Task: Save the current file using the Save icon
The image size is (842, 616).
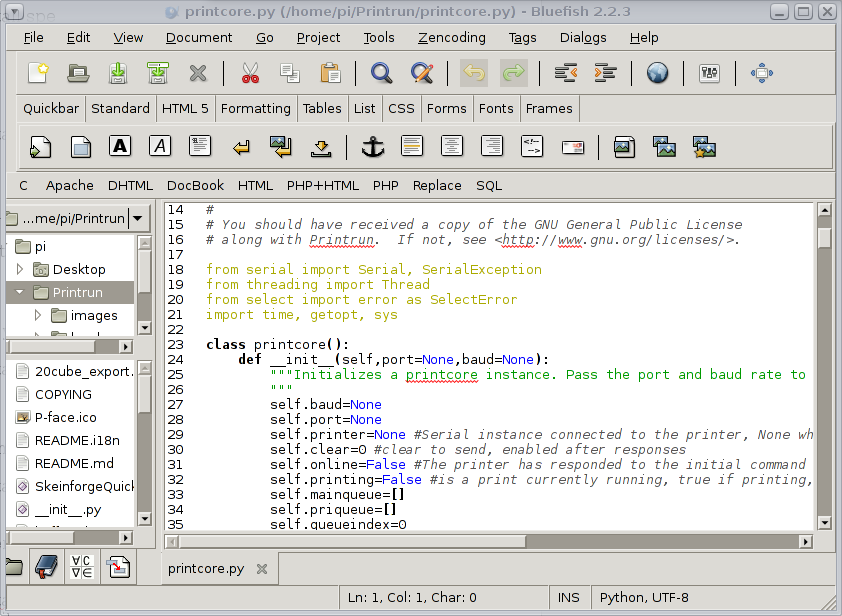Action: 118,73
